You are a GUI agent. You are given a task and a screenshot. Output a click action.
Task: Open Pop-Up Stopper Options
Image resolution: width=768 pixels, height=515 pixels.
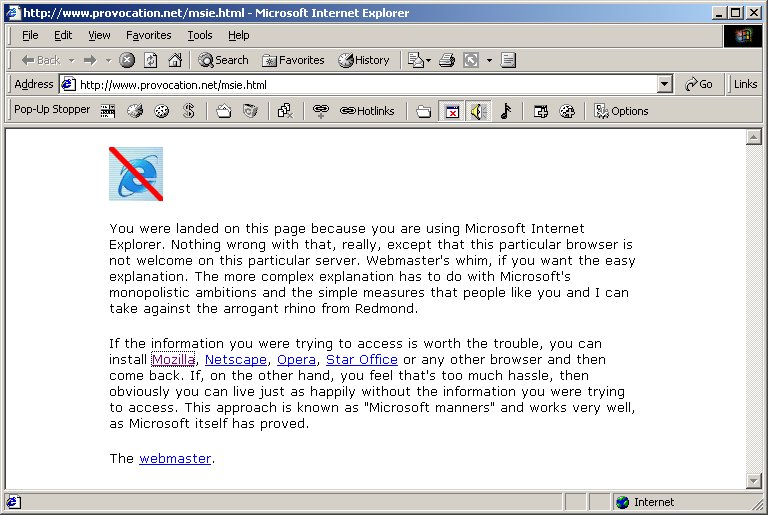tap(621, 111)
